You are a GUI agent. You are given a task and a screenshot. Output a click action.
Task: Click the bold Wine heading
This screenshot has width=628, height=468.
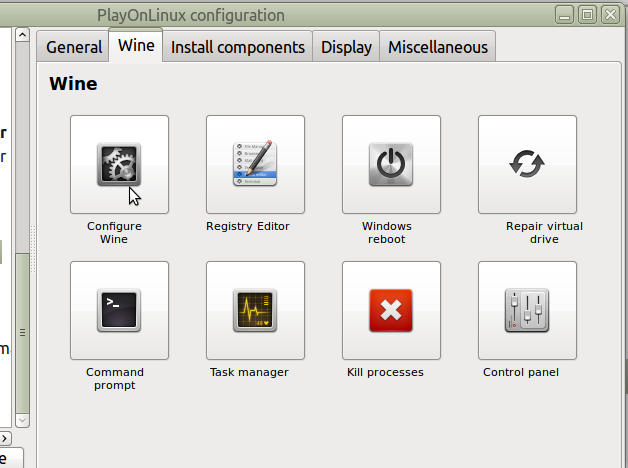point(73,84)
